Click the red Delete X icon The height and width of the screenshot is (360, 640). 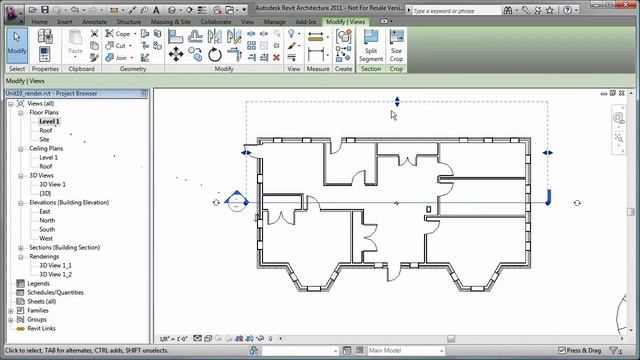pyautogui.click(x=276, y=58)
